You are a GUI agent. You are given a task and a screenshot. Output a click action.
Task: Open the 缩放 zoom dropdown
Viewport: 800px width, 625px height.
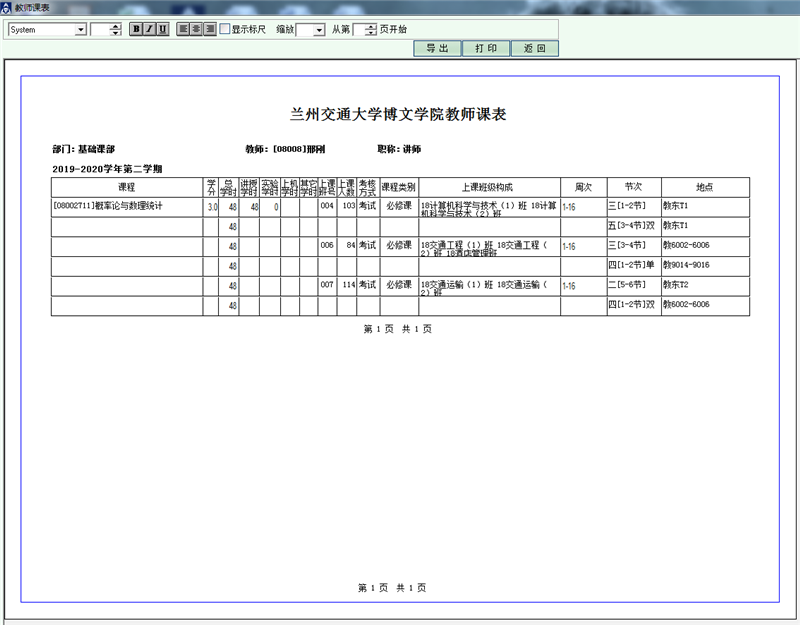(318, 30)
